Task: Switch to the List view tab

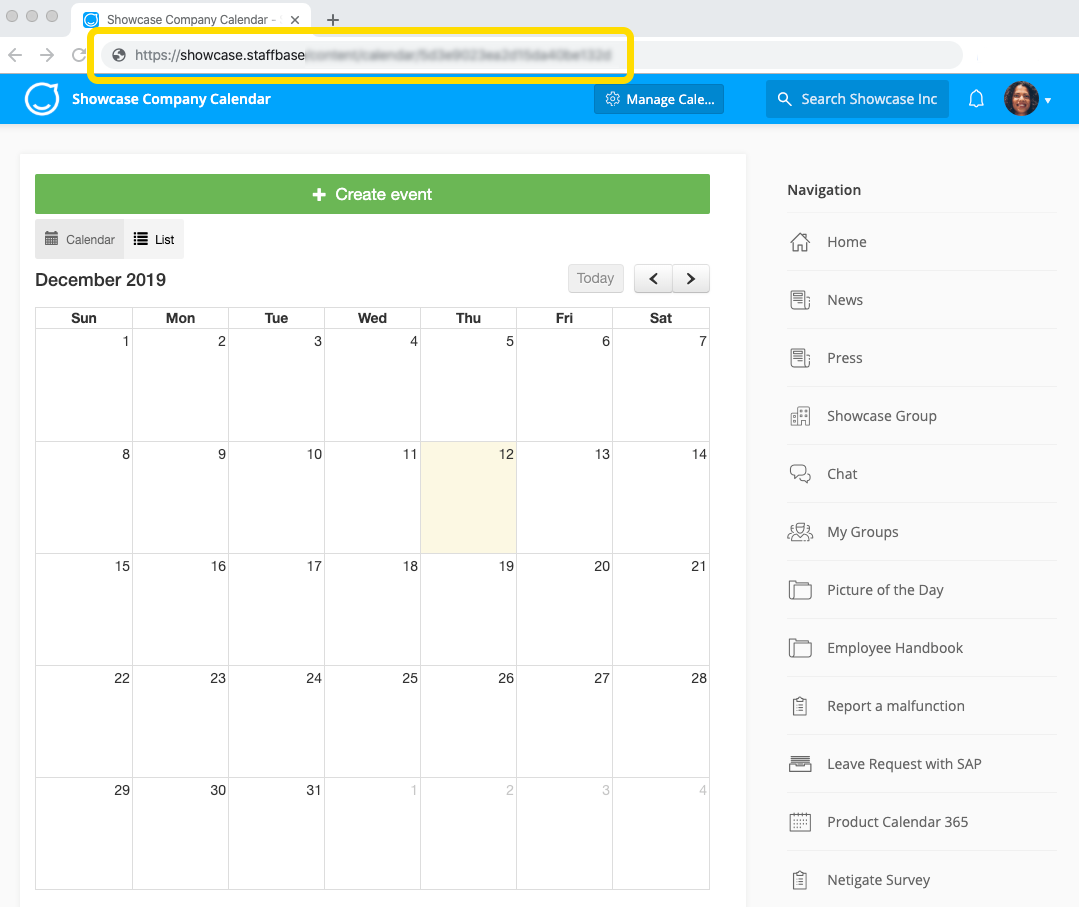Action: tap(154, 239)
